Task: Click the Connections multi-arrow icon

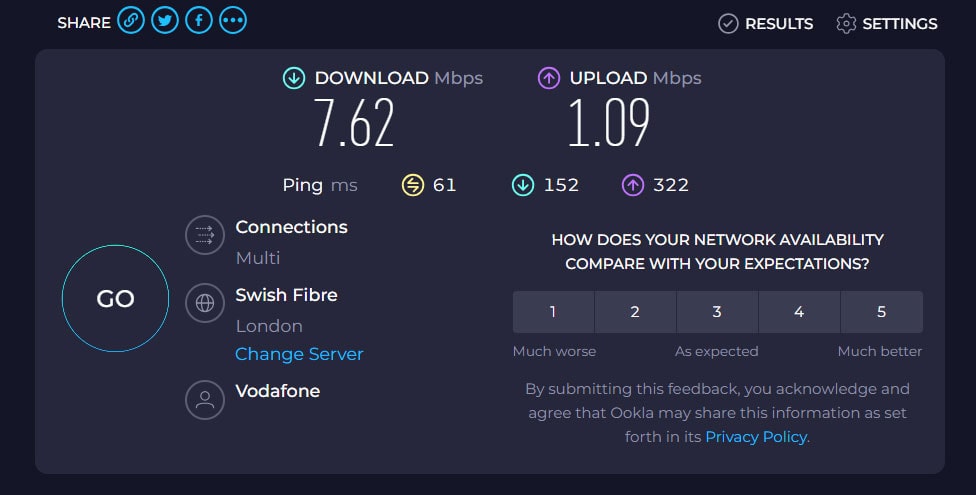Action: [205, 235]
